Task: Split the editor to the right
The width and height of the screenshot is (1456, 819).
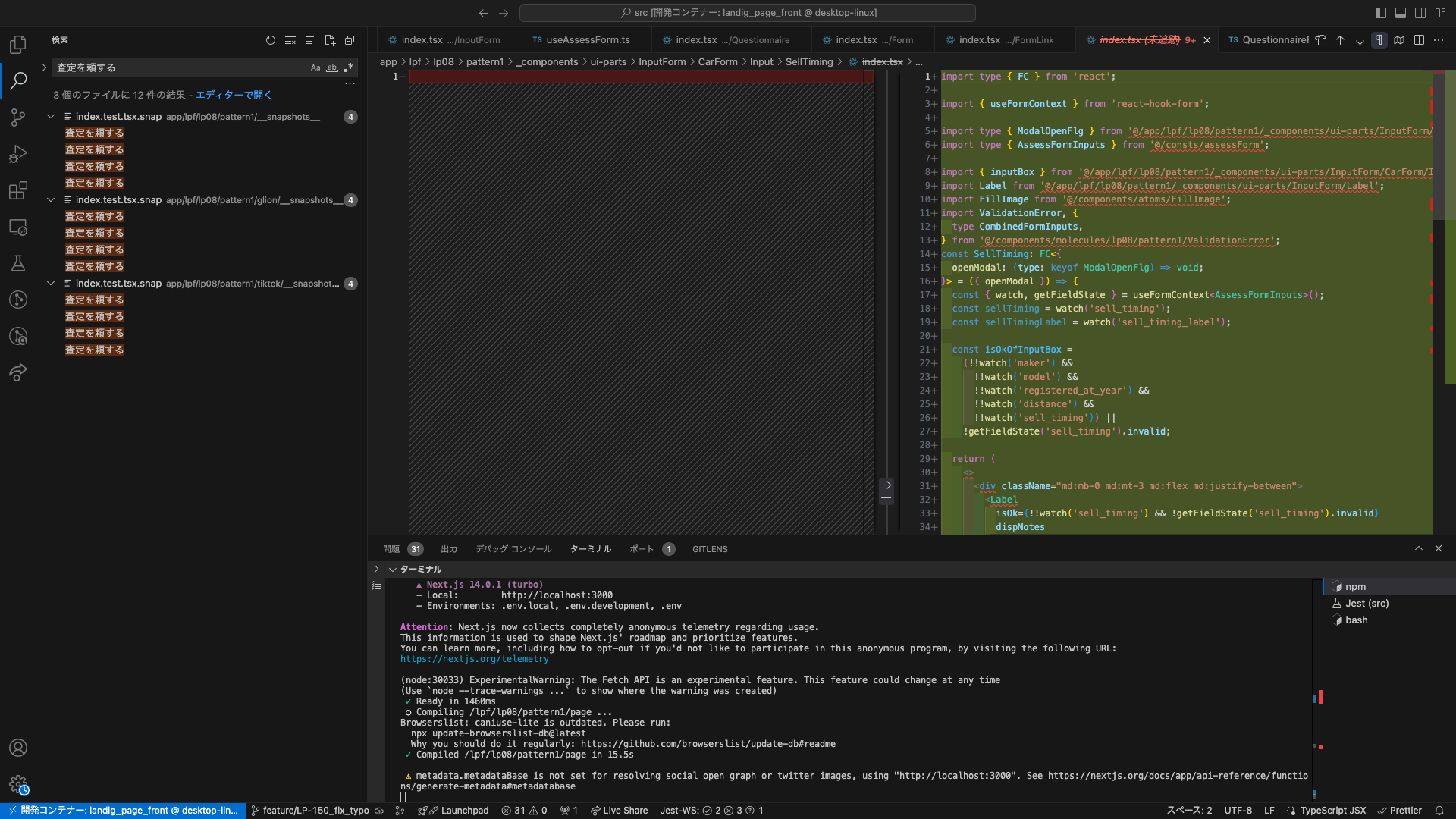Action: [1419, 40]
